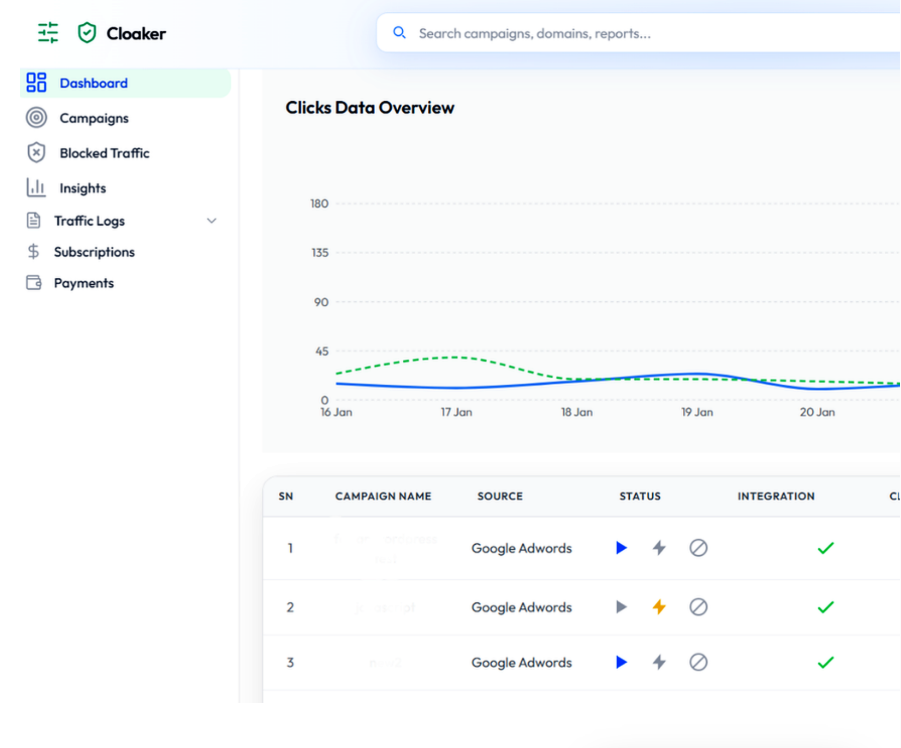Click integration checkmark in row 2

[826, 607]
